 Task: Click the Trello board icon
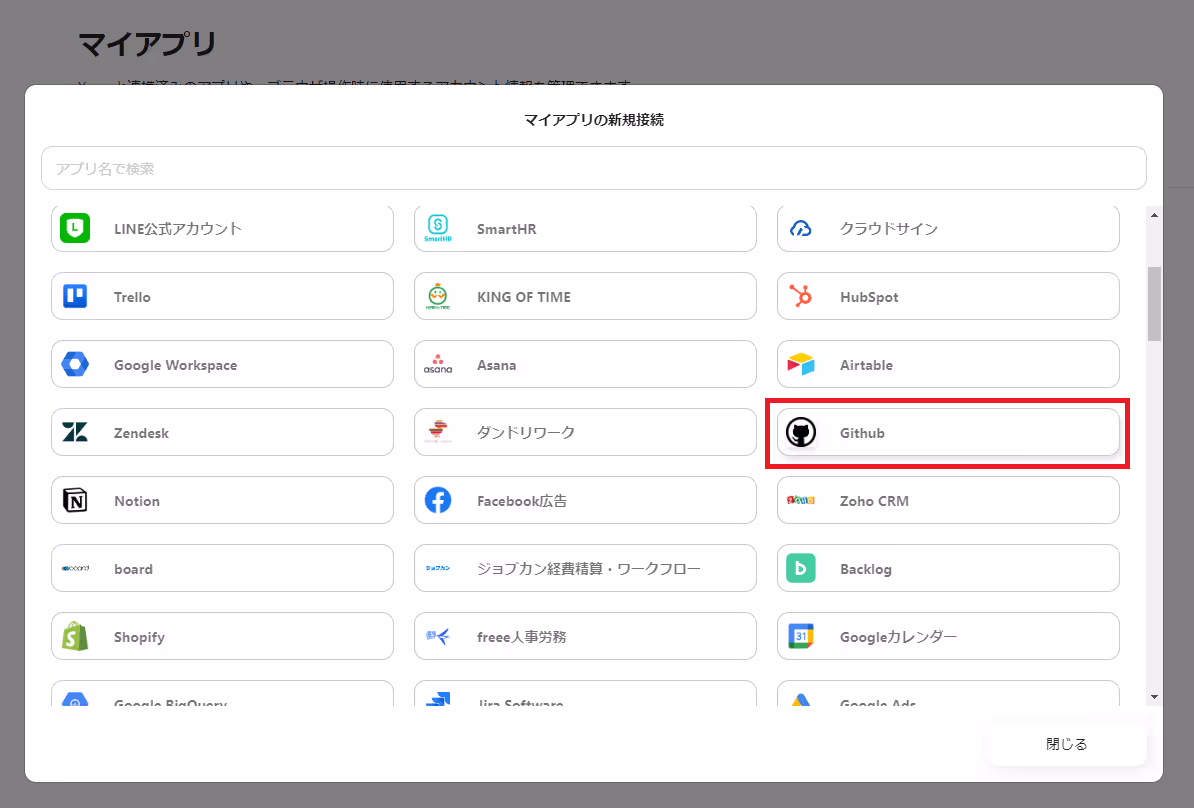tap(75, 296)
